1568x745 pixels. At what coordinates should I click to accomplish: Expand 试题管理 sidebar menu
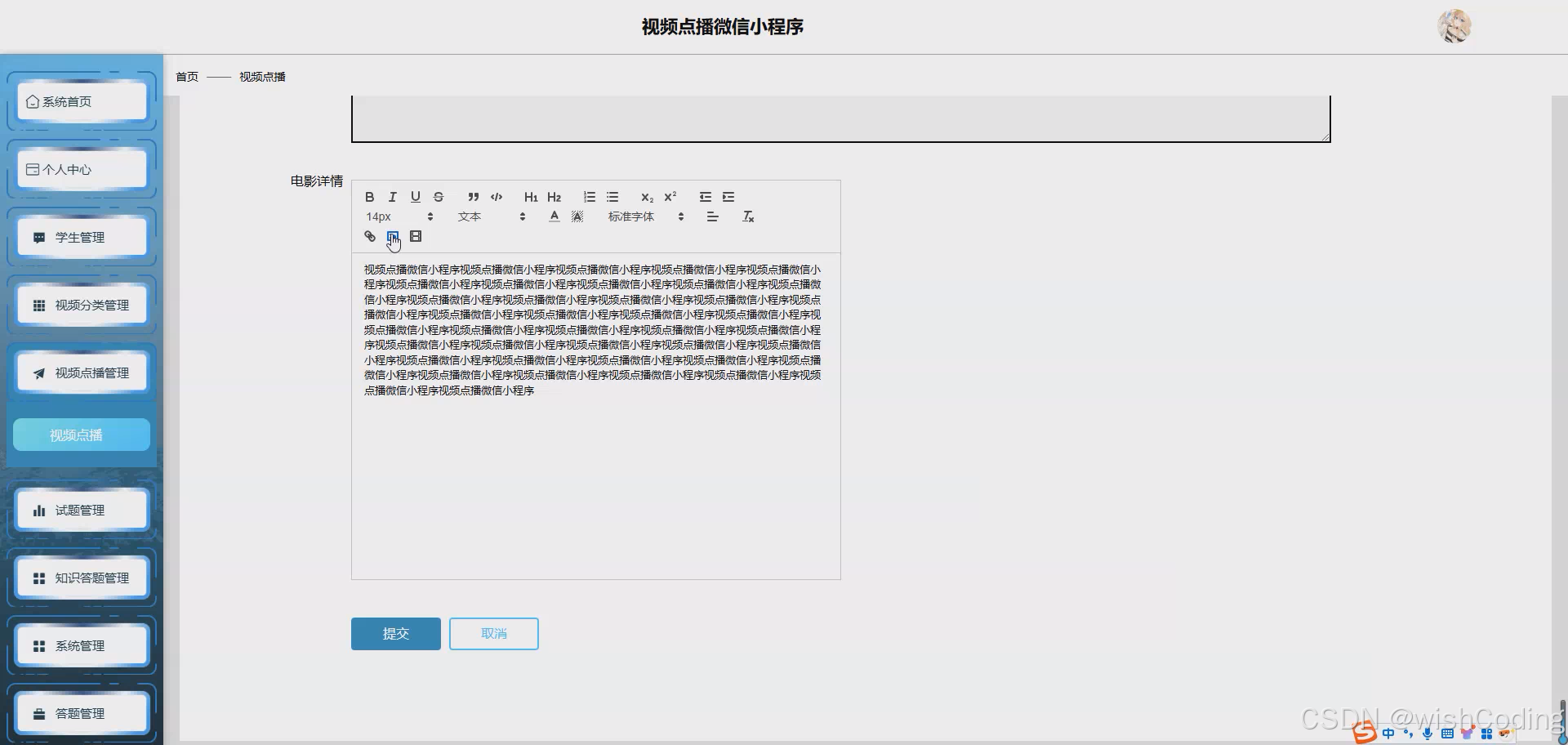click(x=82, y=510)
